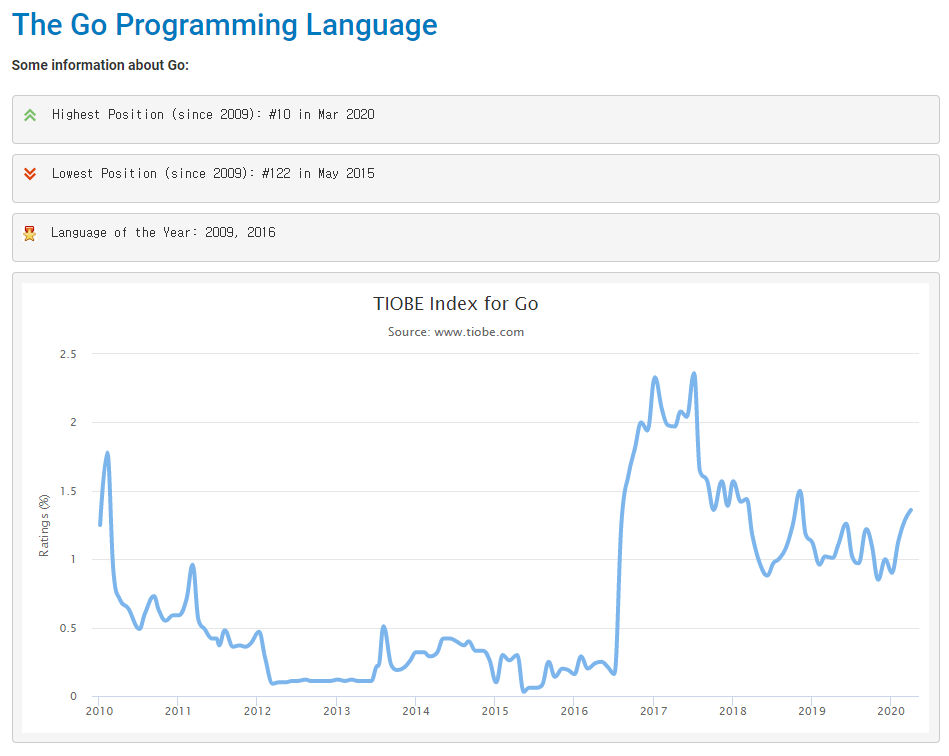Click the Language of the Year medal icon
The image size is (949, 756).
[29, 233]
